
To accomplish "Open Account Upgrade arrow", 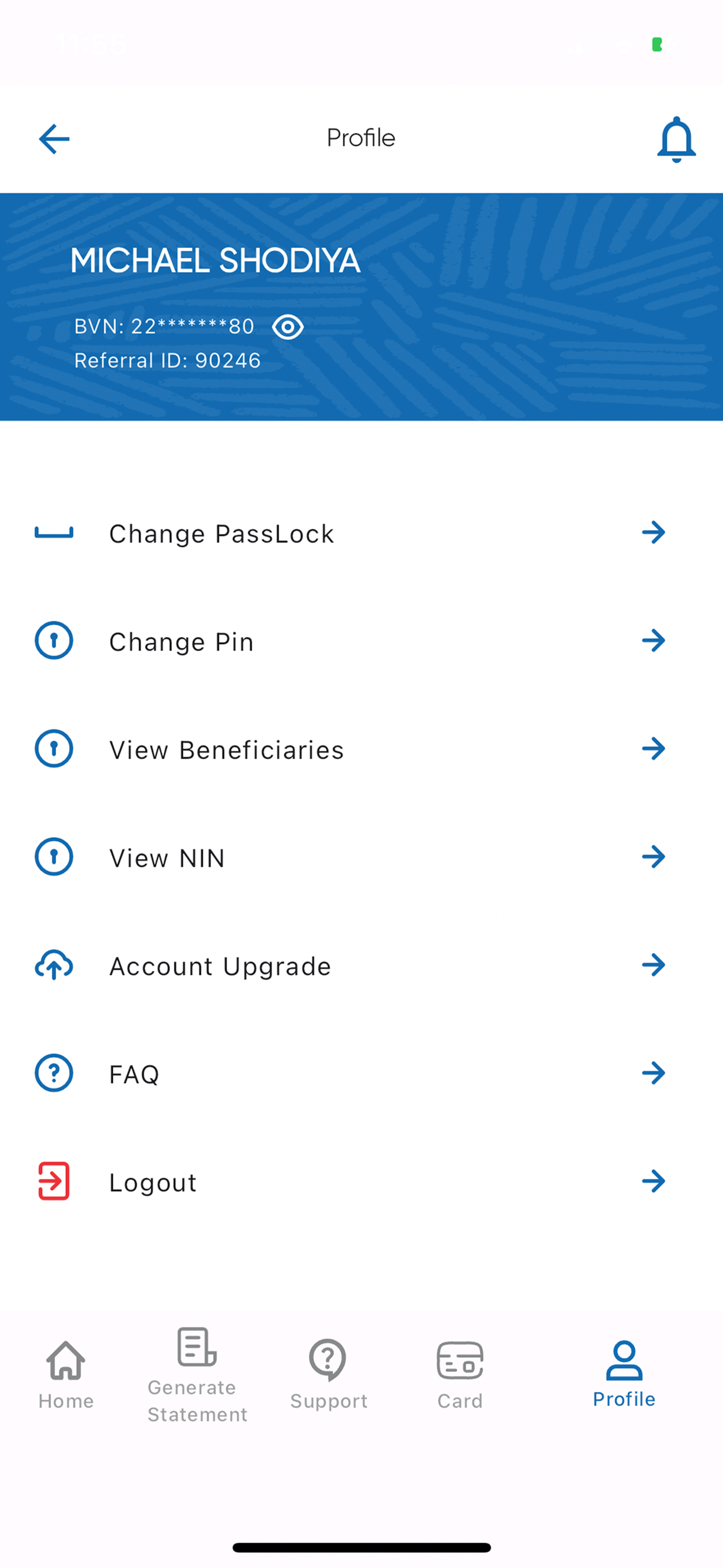I will (654, 965).
